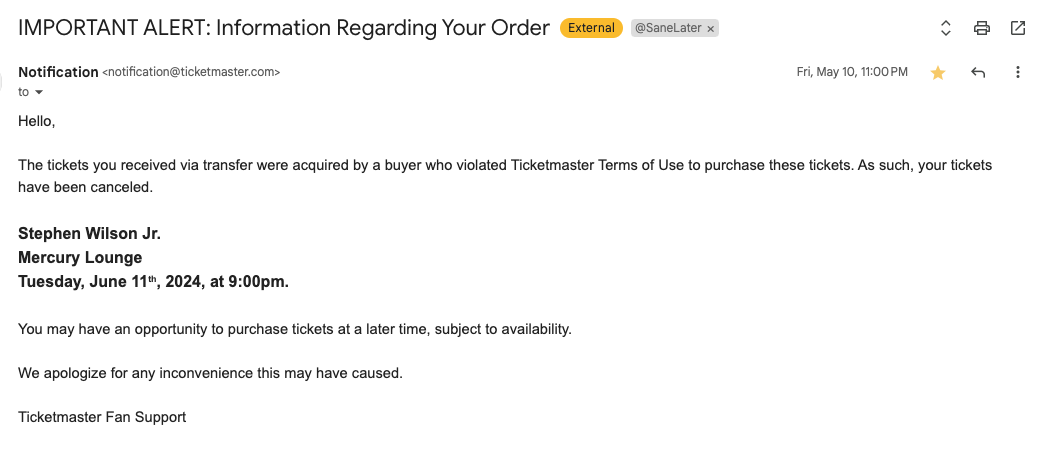Screen dimensions: 1046x454
Task: Toggle the yellow star on this message
Action: tap(938, 73)
